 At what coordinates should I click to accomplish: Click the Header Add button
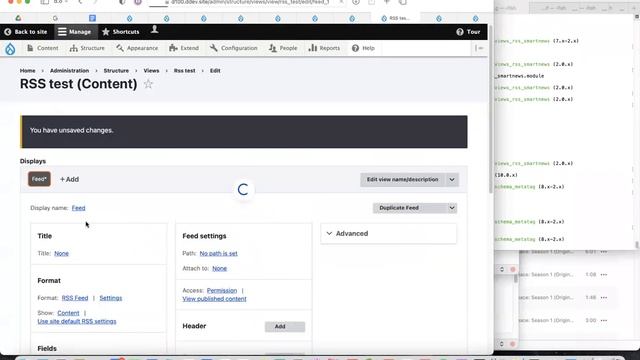coord(285,327)
